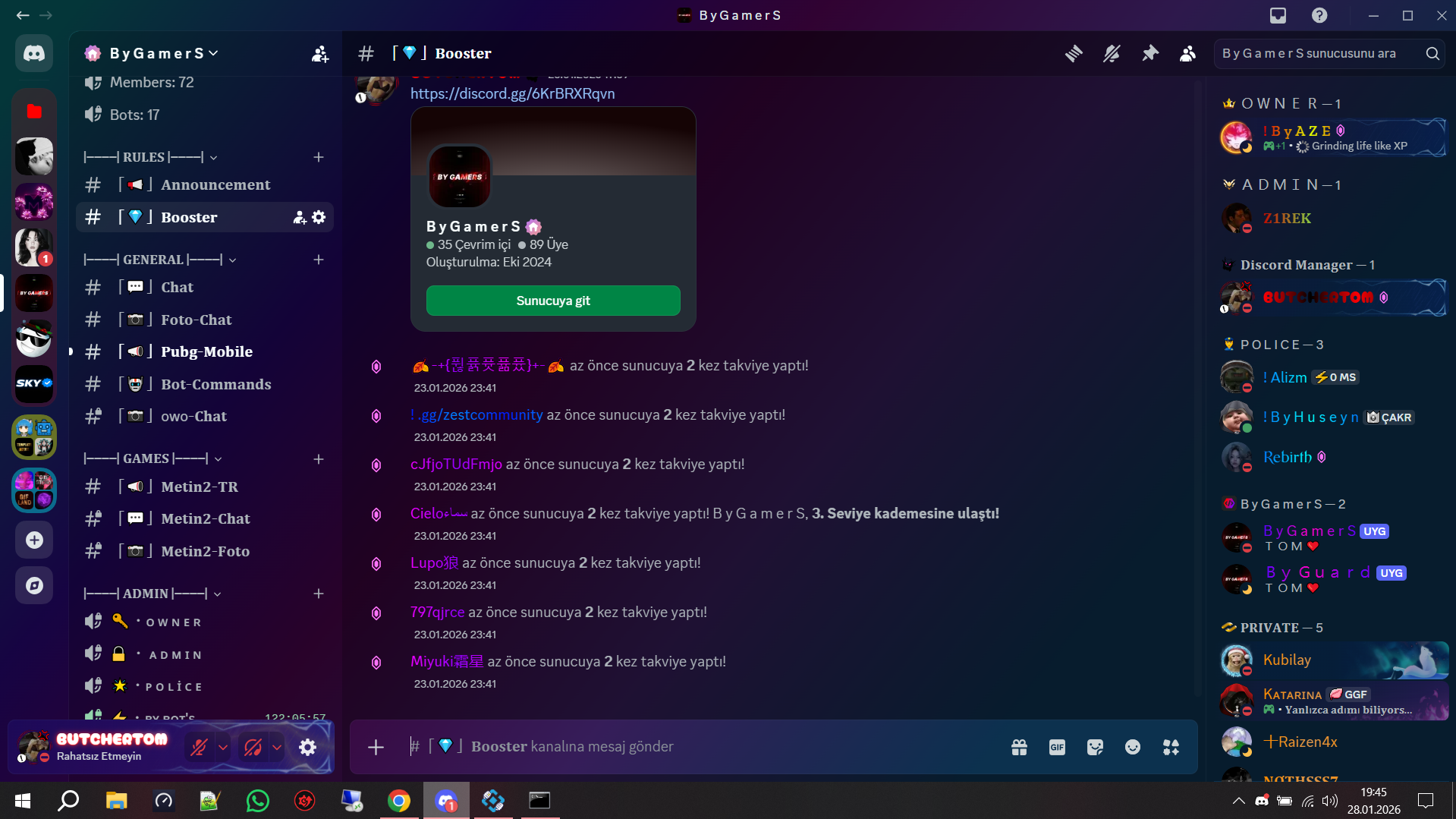The height and width of the screenshot is (819, 1456).
Task: Add channel to RULES category
Action: [x=319, y=157]
